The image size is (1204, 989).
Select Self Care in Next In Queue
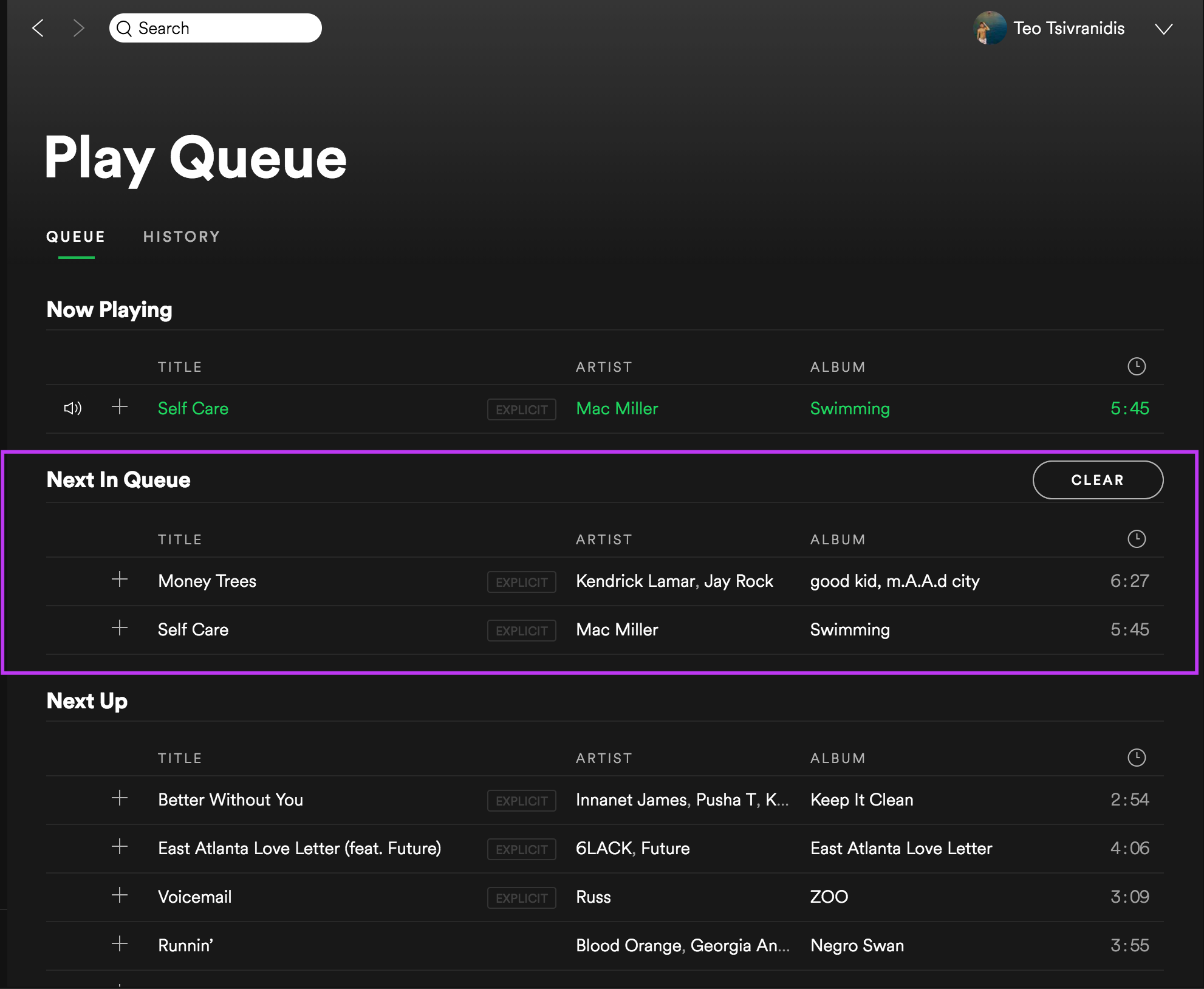tap(193, 630)
